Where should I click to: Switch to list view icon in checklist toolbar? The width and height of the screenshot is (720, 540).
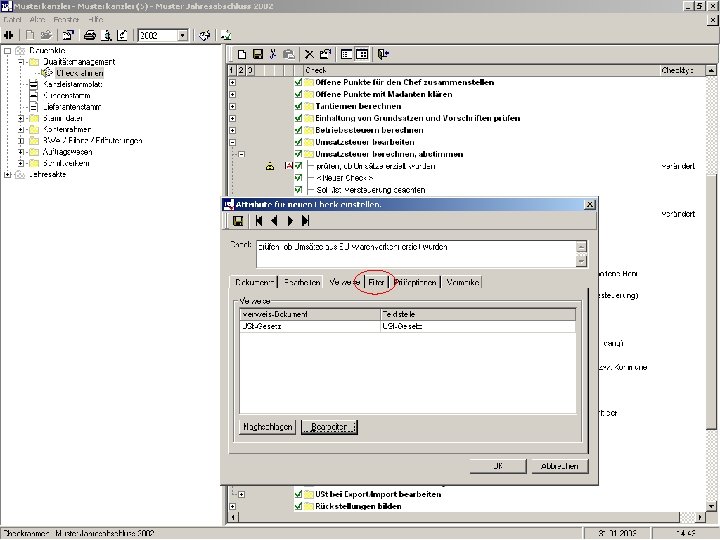pos(346,54)
